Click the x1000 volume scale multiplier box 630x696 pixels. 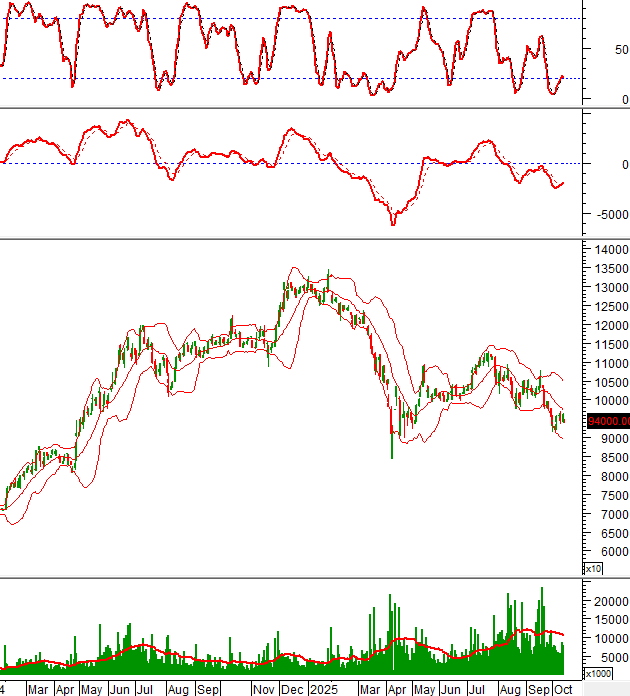click(599, 673)
